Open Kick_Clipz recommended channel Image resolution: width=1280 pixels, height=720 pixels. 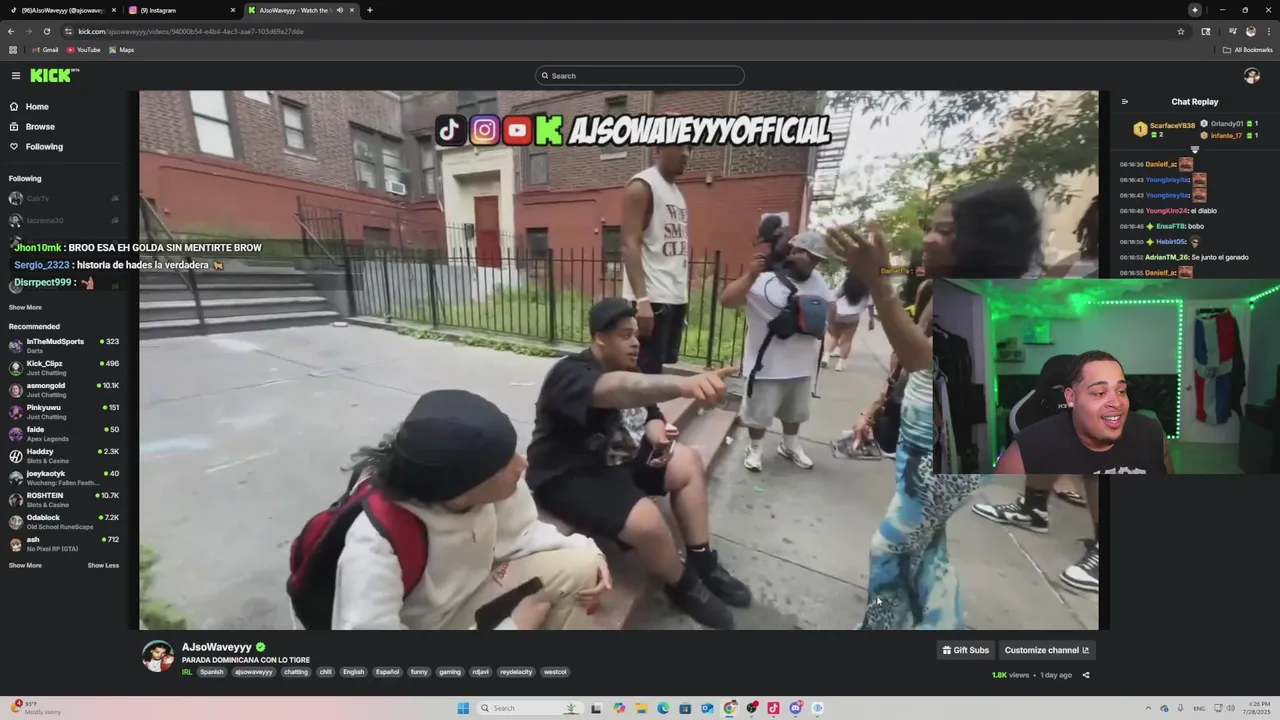pos(64,368)
